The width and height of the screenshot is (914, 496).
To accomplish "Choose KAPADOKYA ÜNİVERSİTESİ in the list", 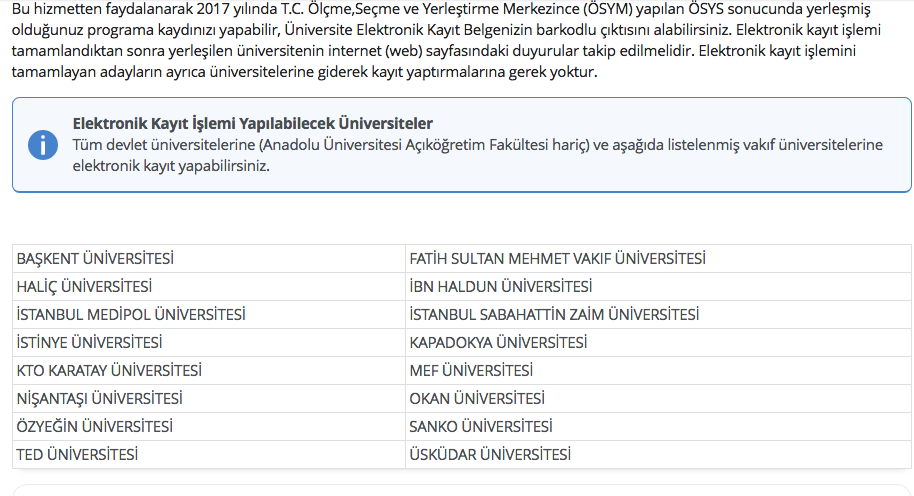I will tap(658, 342).
